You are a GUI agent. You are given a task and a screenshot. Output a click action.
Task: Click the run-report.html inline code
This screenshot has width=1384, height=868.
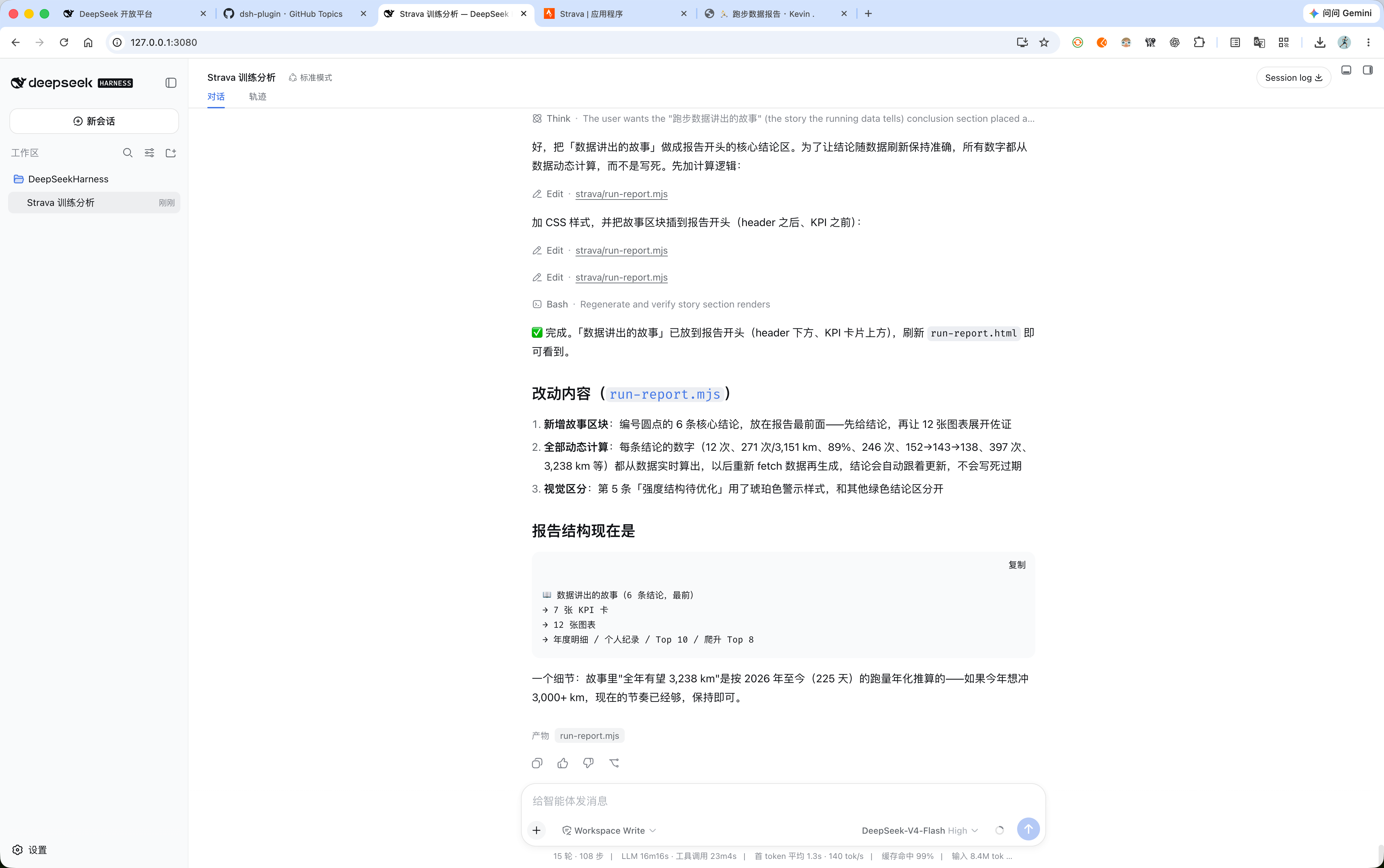pyautogui.click(x=973, y=333)
